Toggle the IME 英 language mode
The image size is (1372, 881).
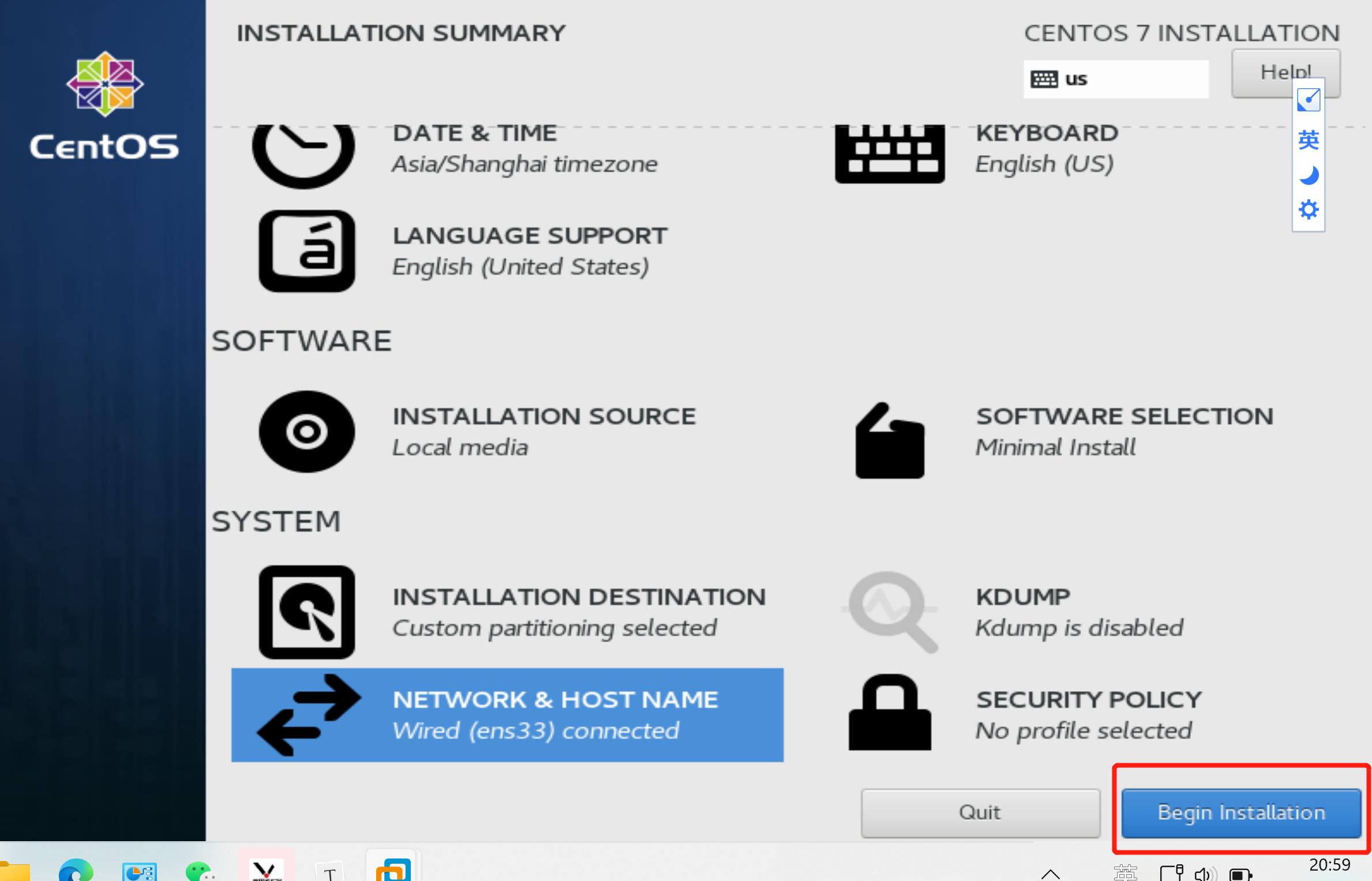[x=1309, y=139]
